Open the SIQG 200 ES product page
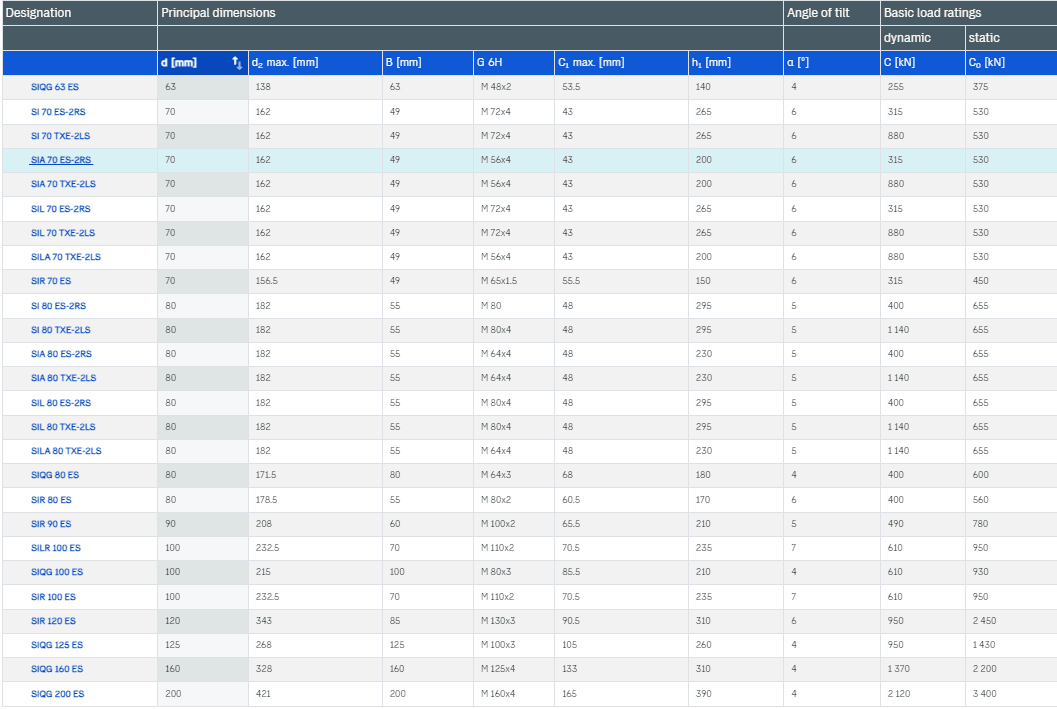The height and width of the screenshot is (709, 1057). point(57,694)
